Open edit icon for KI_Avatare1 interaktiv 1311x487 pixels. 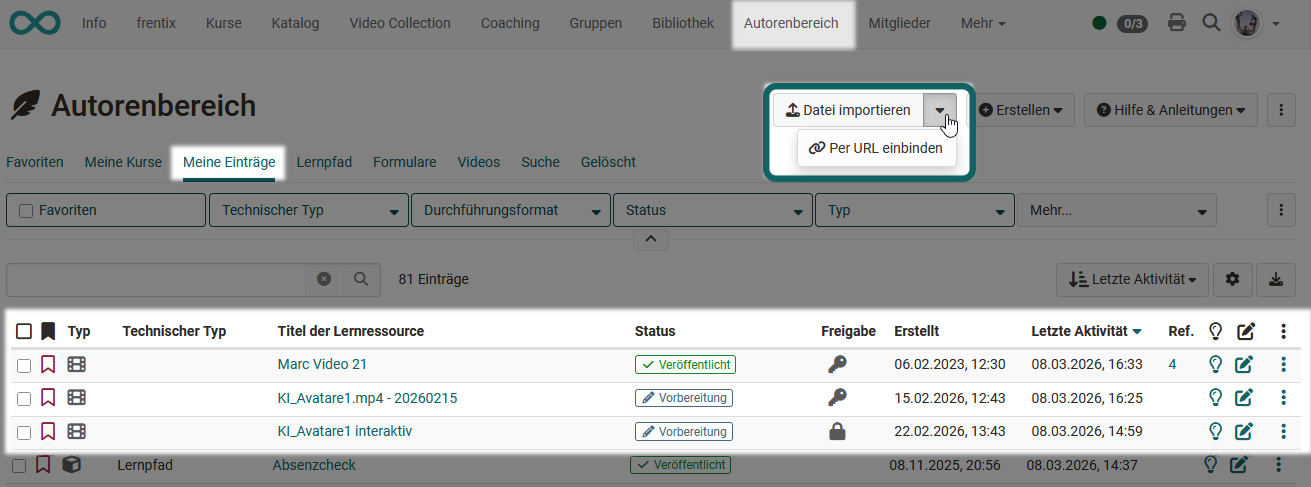click(1244, 432)
